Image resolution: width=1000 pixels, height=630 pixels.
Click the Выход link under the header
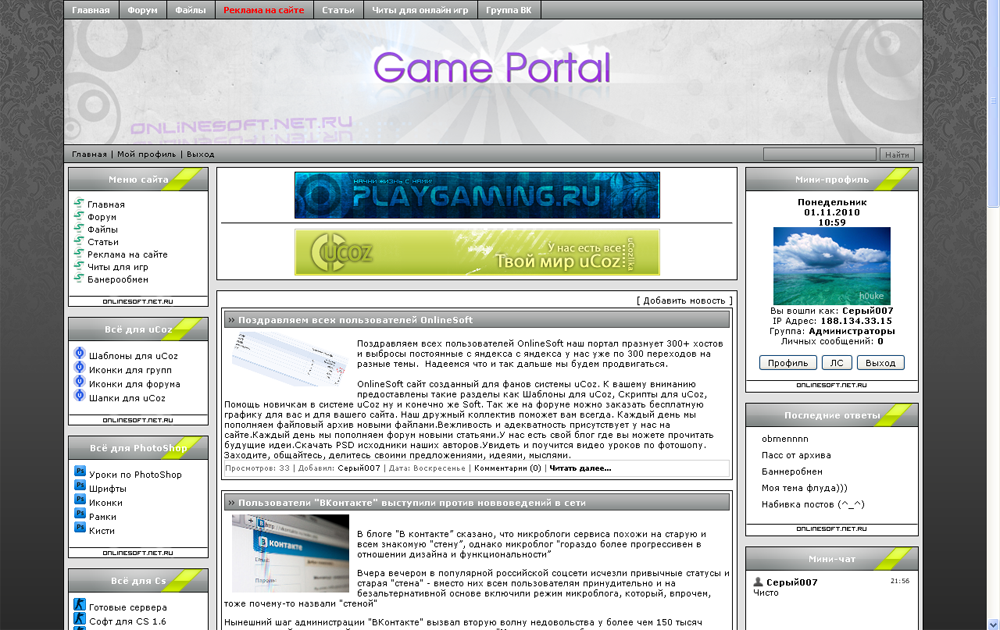tap(200, 154)
